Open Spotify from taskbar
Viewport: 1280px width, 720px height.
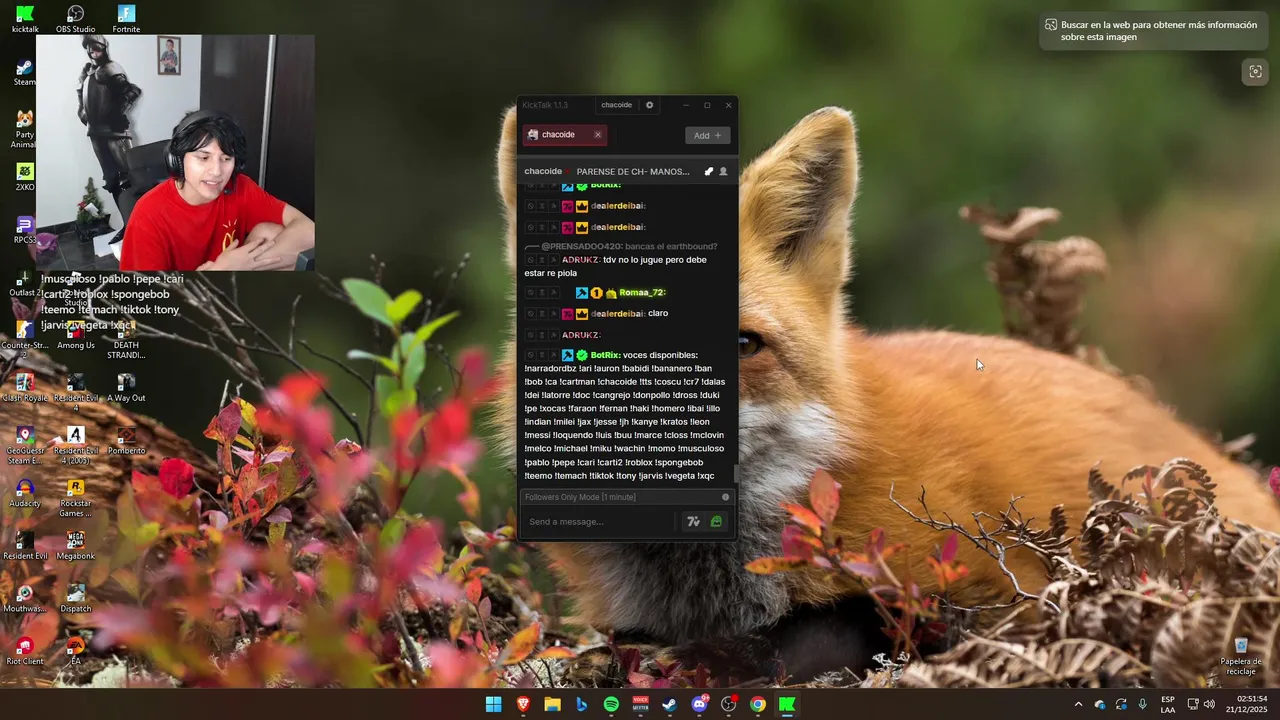[x=611, y=704]
